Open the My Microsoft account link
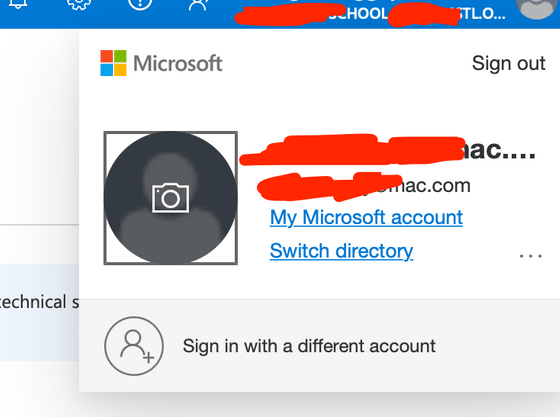This screenshot has width=560, height=417. (x=366, y=217)
